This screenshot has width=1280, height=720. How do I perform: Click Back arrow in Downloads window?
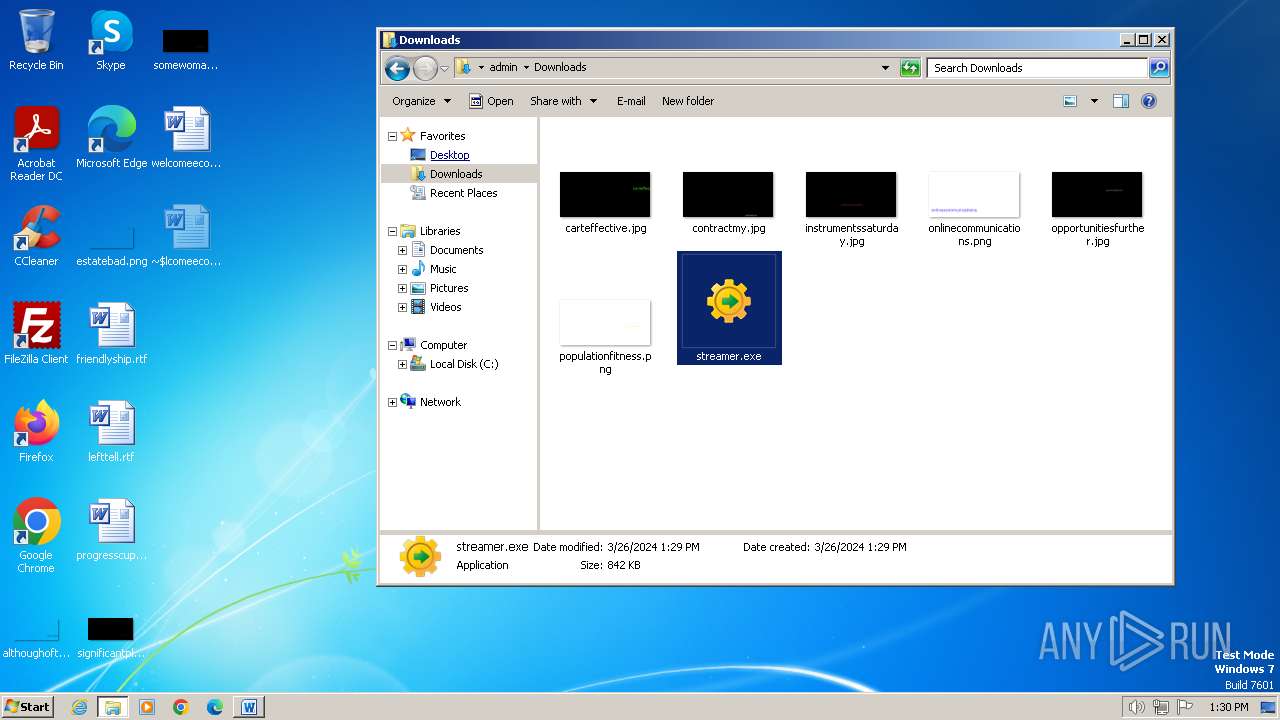[x=397, y=68]
